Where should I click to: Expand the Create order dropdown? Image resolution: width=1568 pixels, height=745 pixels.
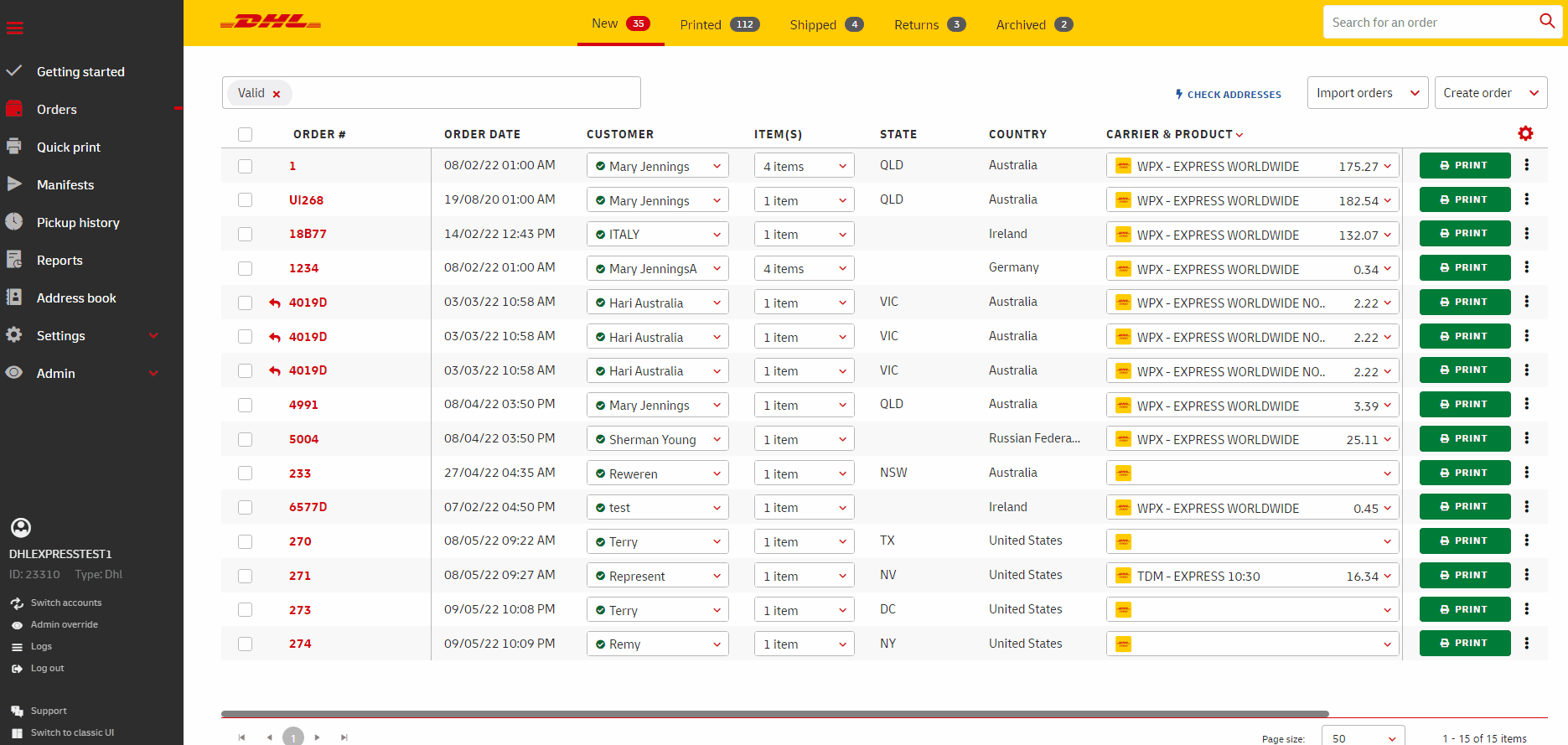click(x=1491, y=93)
